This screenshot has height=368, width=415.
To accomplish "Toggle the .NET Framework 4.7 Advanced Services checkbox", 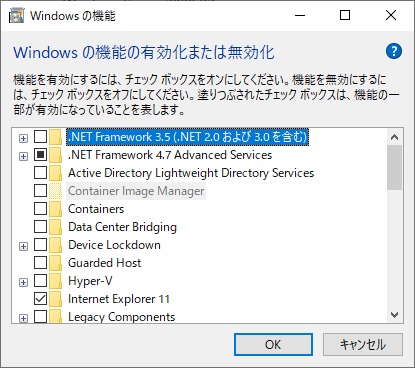I will (x=40, y=155).
